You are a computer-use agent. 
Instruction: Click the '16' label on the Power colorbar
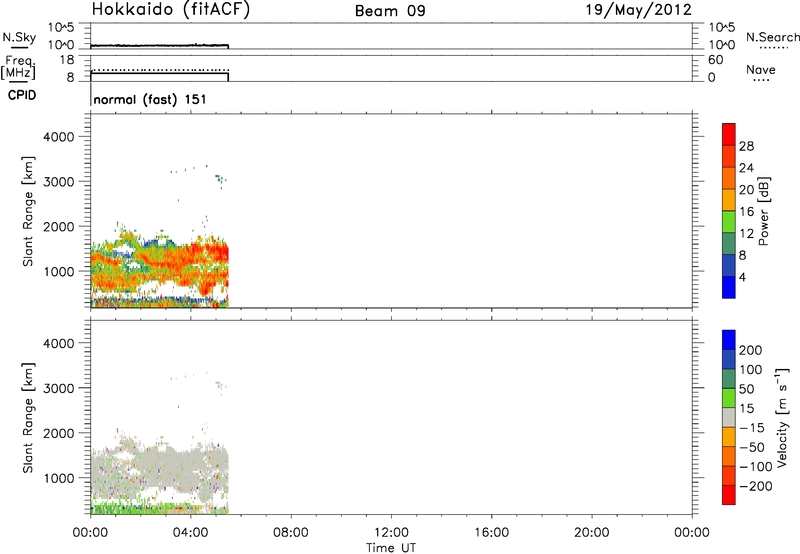click(x=746, y=212)
